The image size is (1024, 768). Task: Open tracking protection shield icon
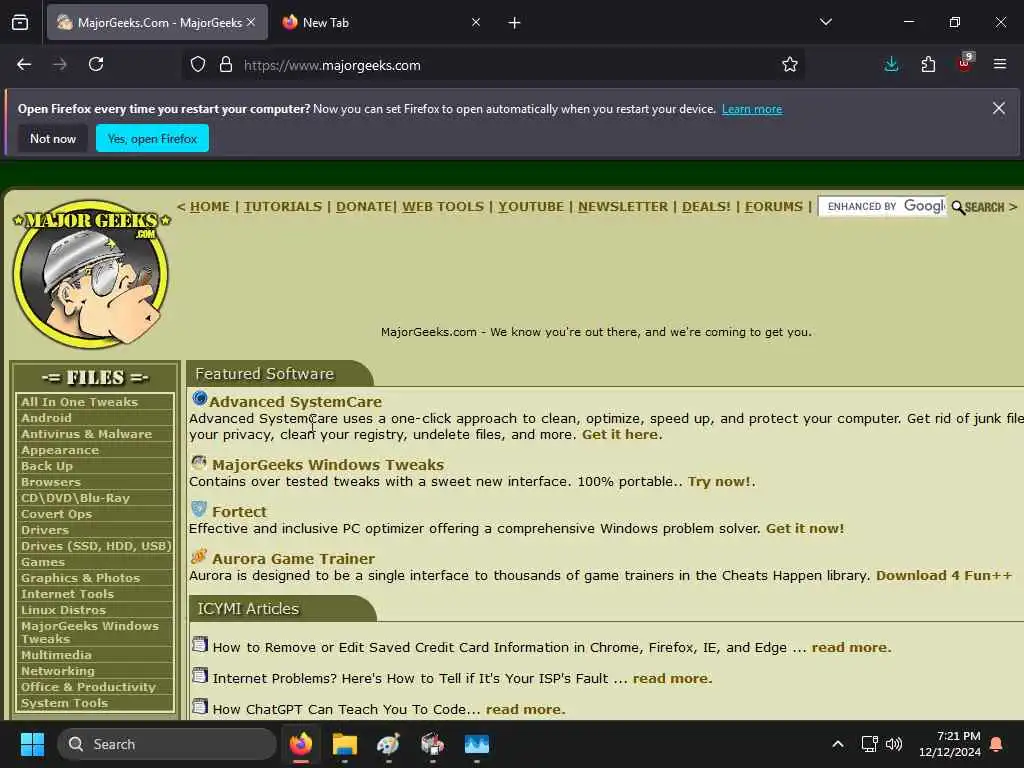coord(198,64)
